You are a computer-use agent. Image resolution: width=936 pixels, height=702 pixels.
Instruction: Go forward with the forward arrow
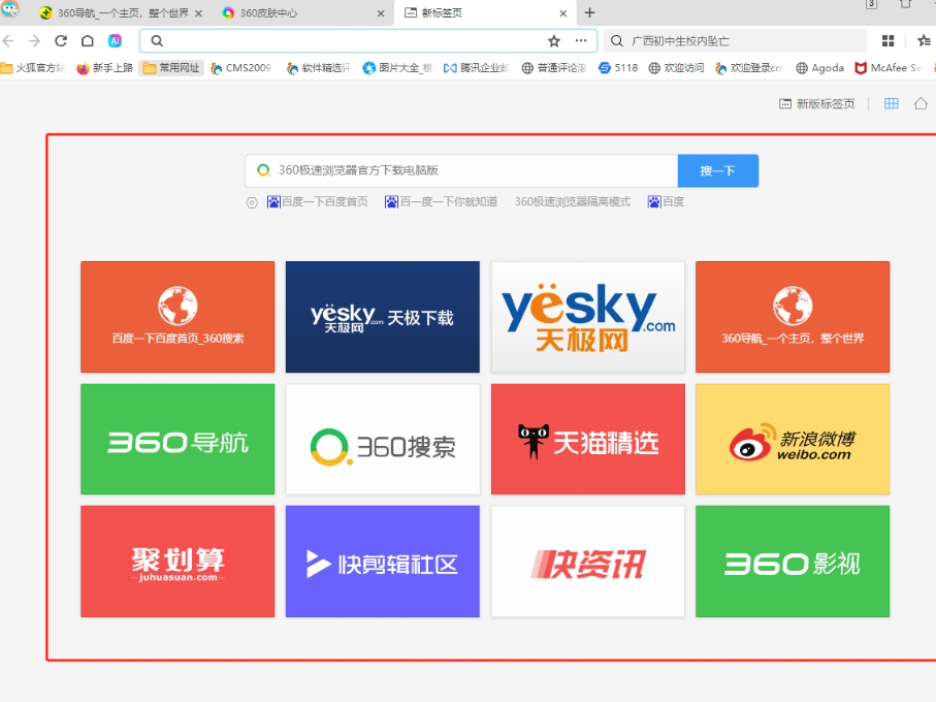tap(35, 41)
